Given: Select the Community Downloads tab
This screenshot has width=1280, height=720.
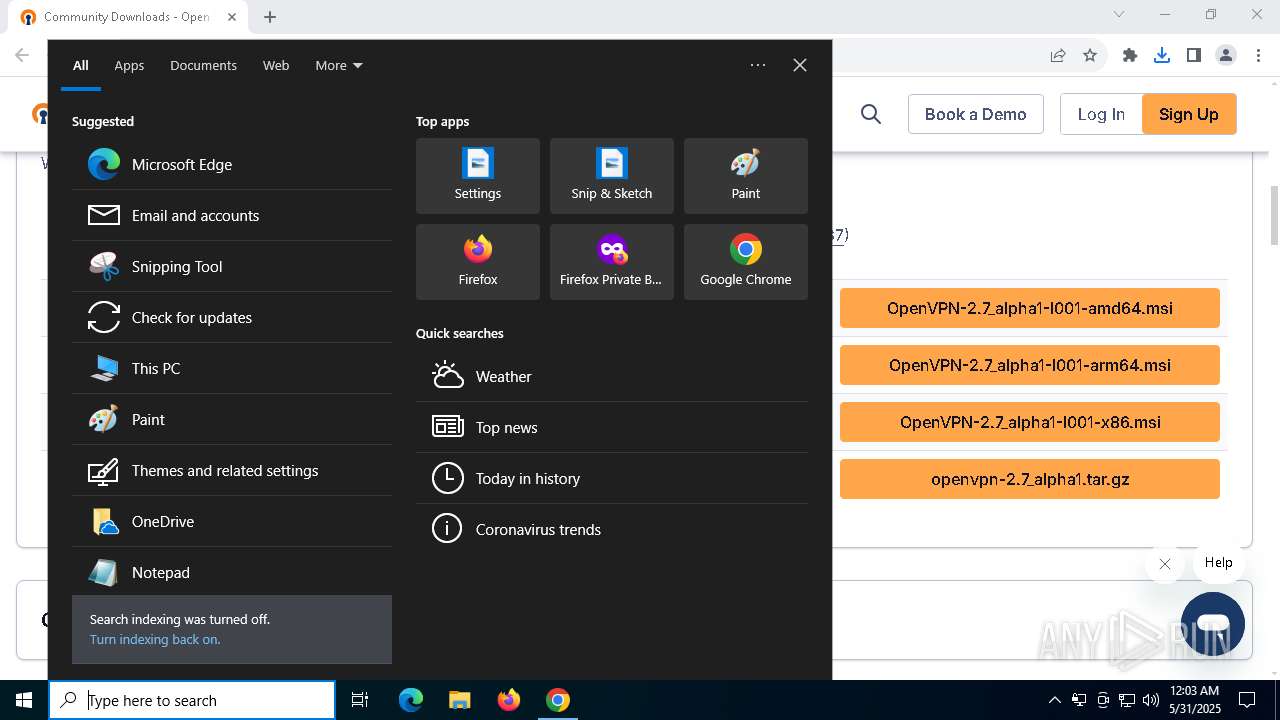Looking at the screenshot, I should (128, 17).
